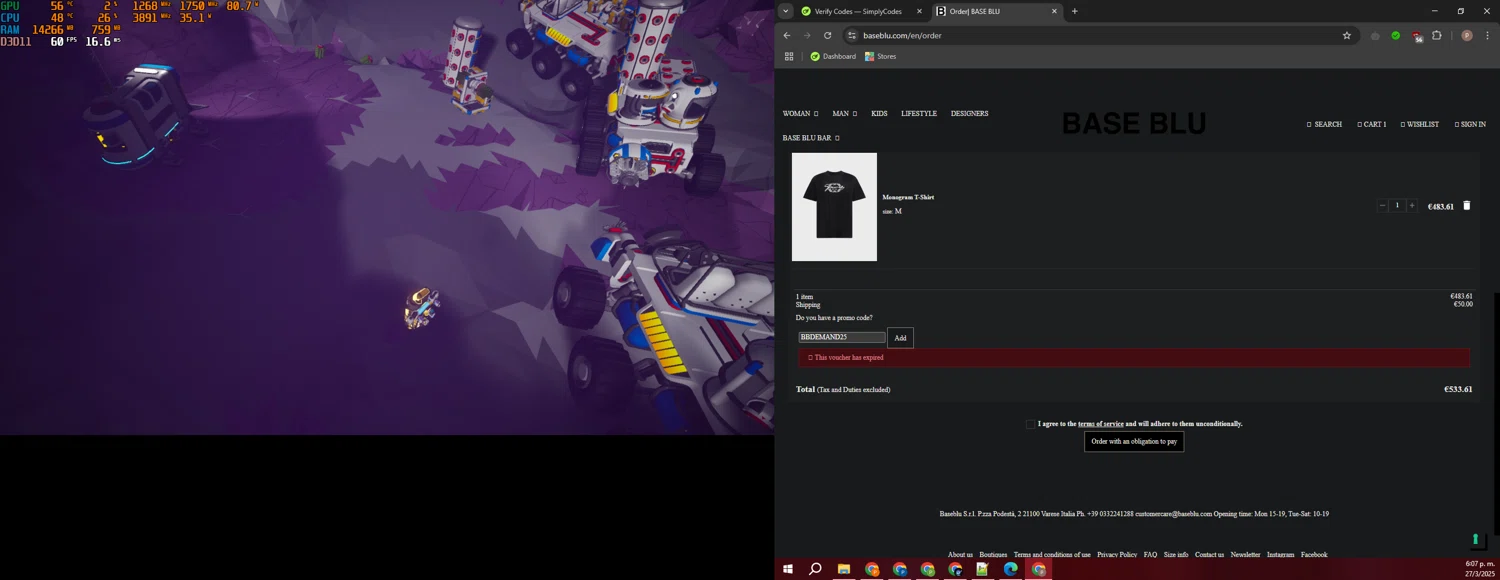Screen dimensions: 1500x580
Task: Open Windows taskbar search
Action: pos(815,569)
